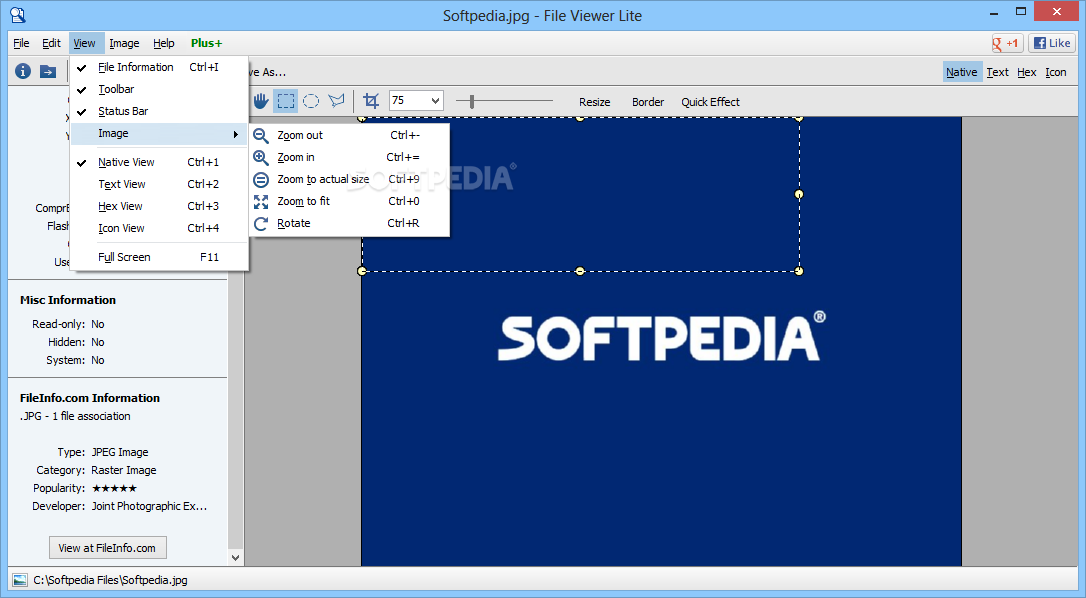Click the top-right selection handle
The image size is (1086, 598).
pyautogui.click(x=799, y=118)
